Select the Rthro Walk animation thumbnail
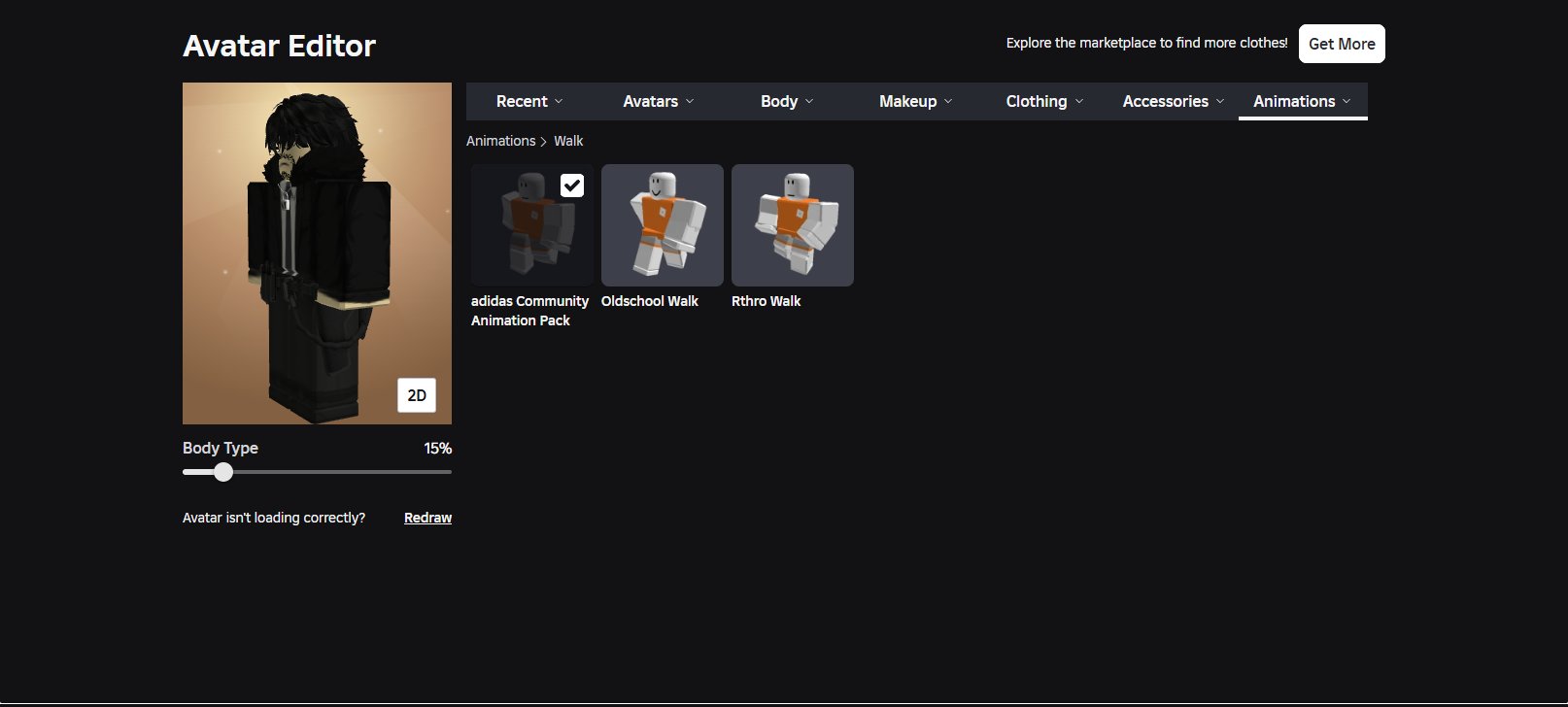Viewport: 1568px width, 707px height. [x=793, y=225]
